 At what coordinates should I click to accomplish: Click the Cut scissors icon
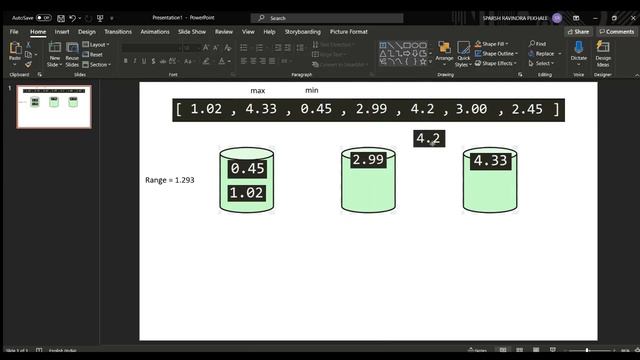pos(29,44)
